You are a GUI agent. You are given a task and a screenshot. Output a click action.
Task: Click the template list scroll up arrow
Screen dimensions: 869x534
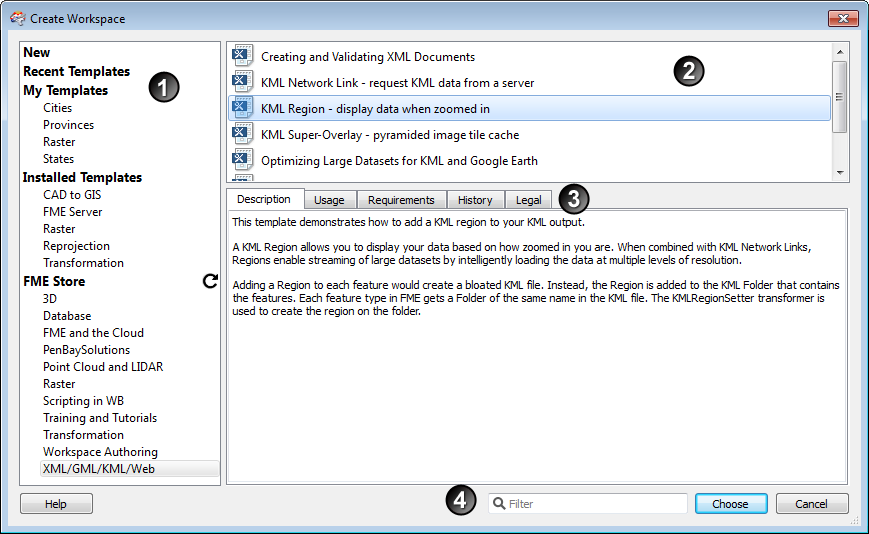[840, 52]
